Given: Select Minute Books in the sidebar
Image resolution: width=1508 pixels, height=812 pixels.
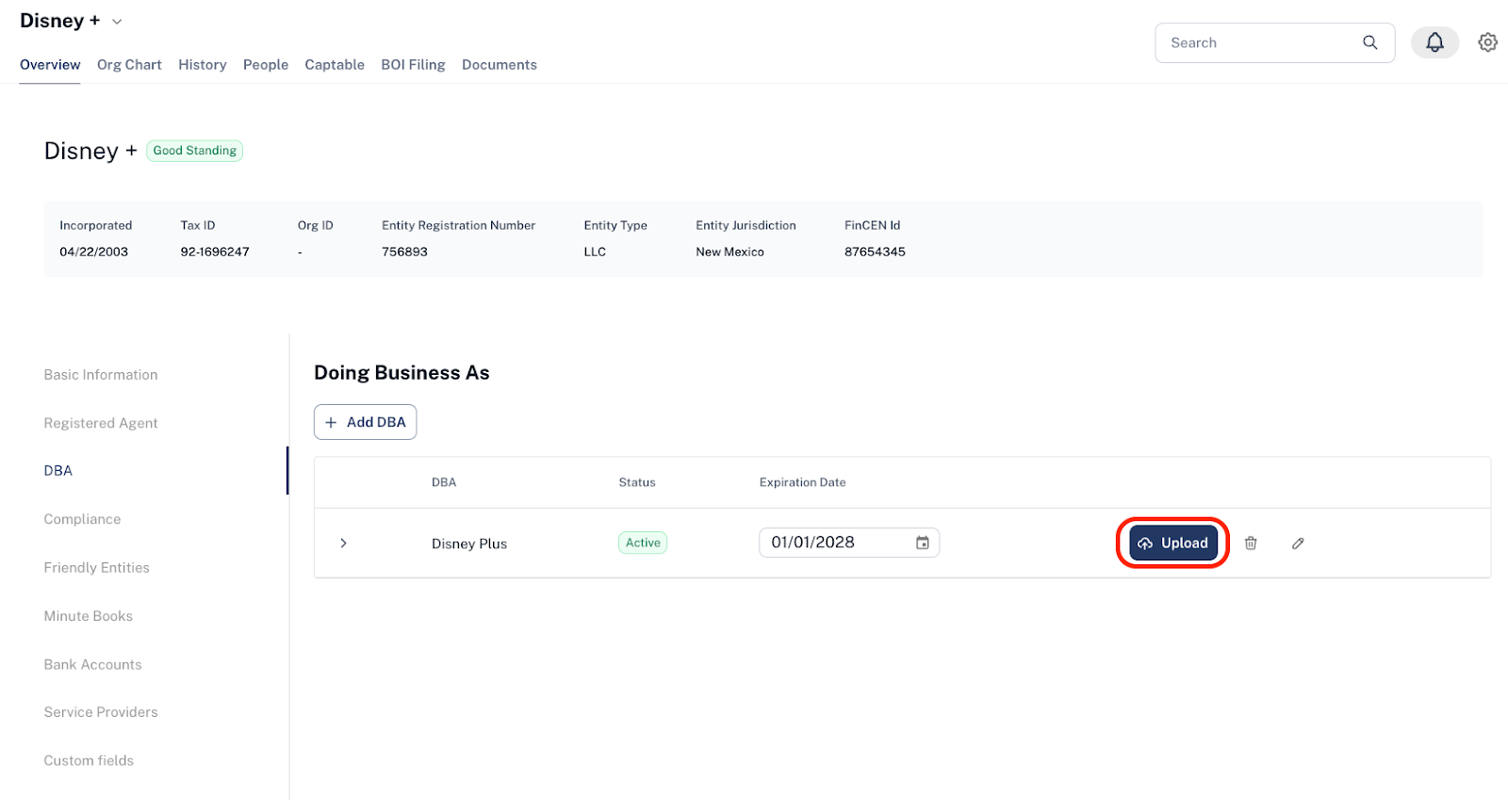Looking at the screenshot, I should click(89, 616).
